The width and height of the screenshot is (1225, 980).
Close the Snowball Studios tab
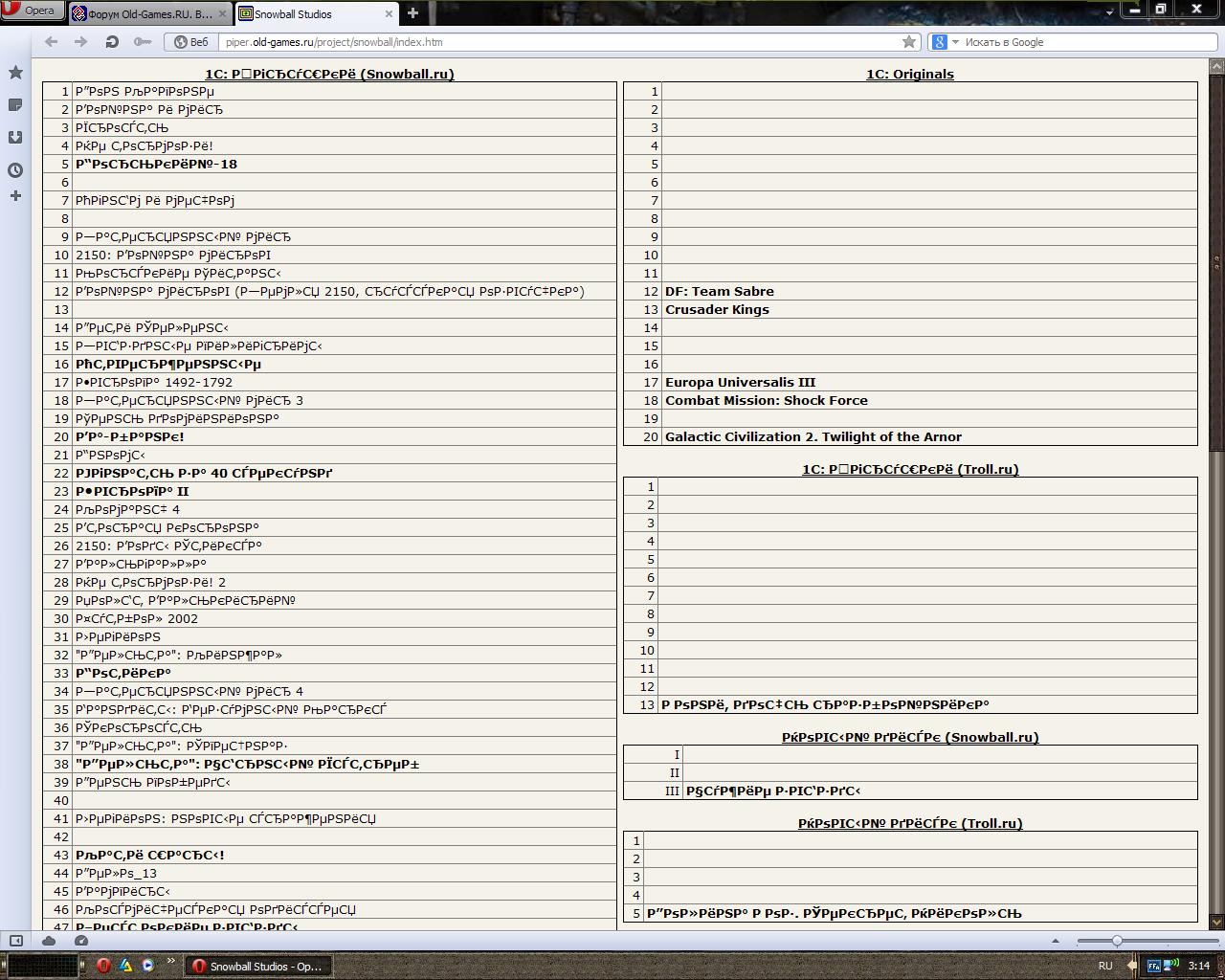point(389,14)
